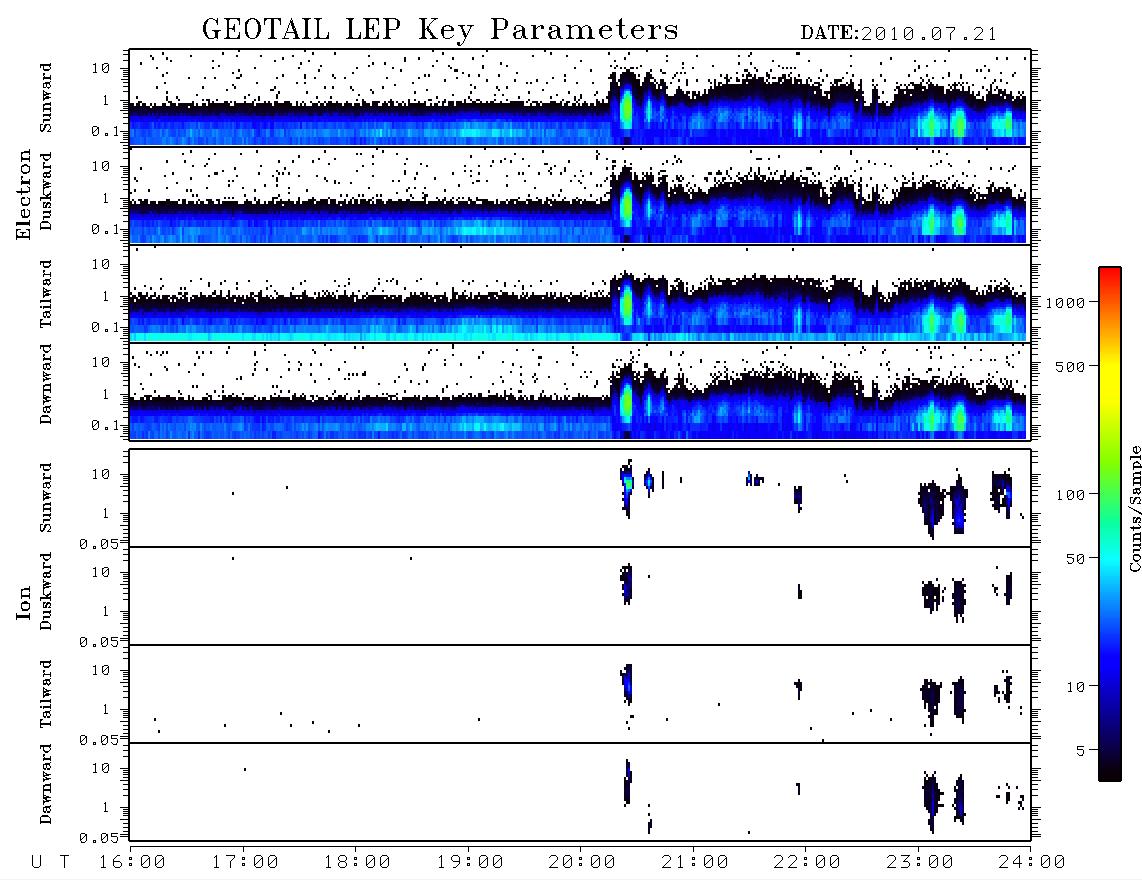Screen dimensions: 1142x880
Task: Click the 19:00 time tick label
Action: tap(470, 862)
